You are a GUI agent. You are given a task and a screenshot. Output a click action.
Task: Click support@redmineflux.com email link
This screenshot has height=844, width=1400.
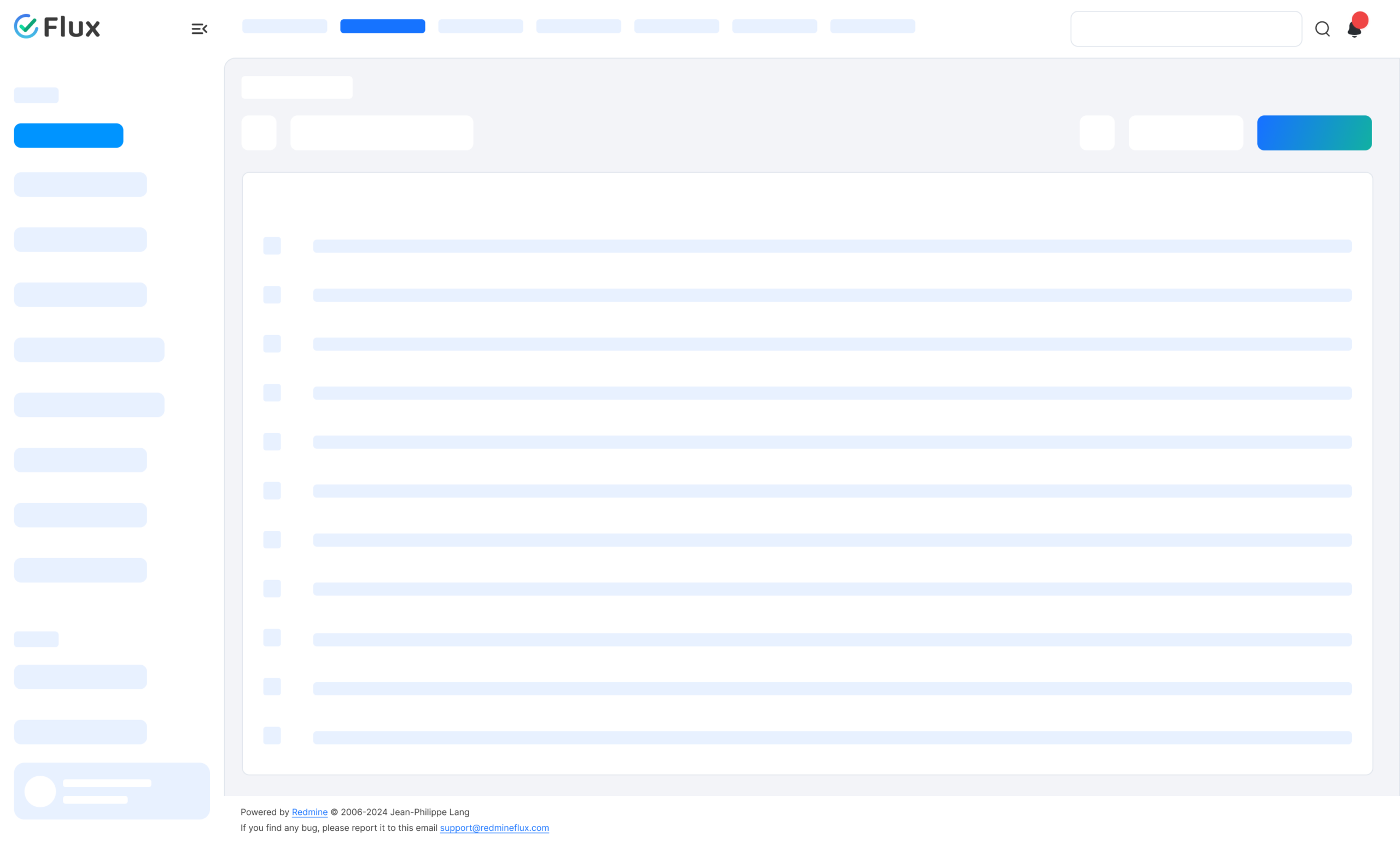pyautogui.click(x=494, y=828)
